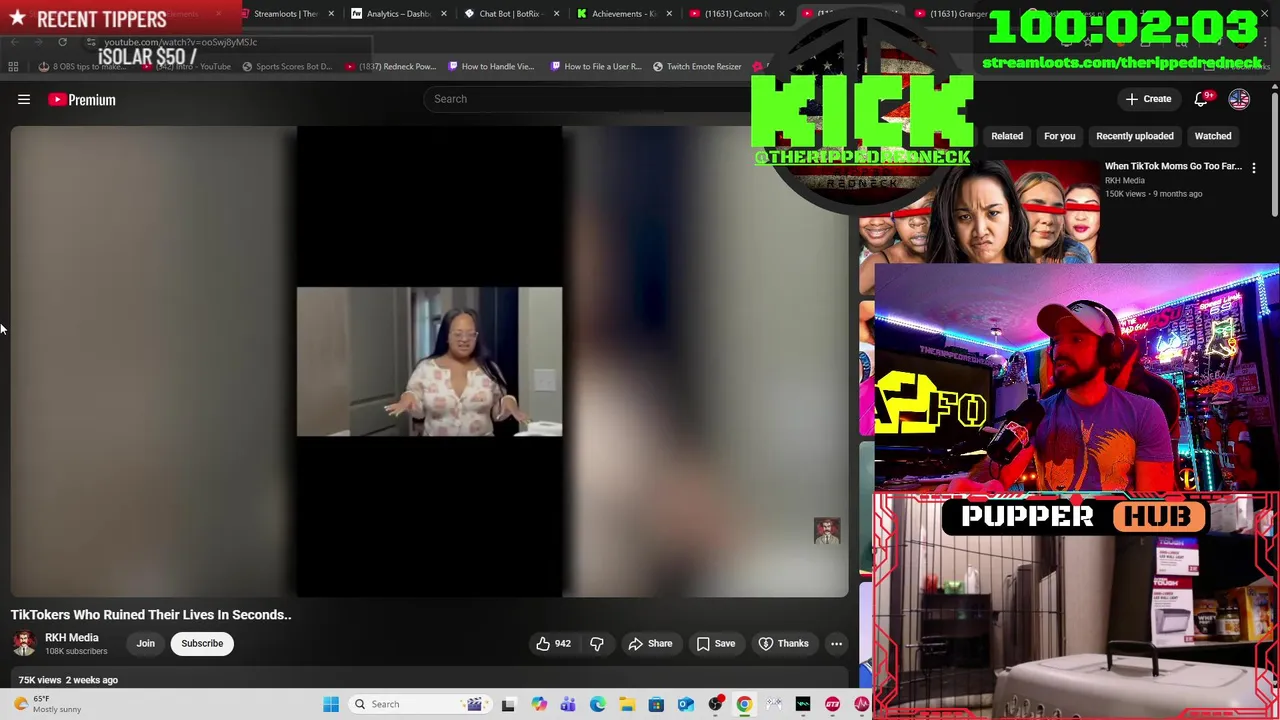
Task: Select the Related filter chip
Action: pyautogui.click(x=1007, y=136)
